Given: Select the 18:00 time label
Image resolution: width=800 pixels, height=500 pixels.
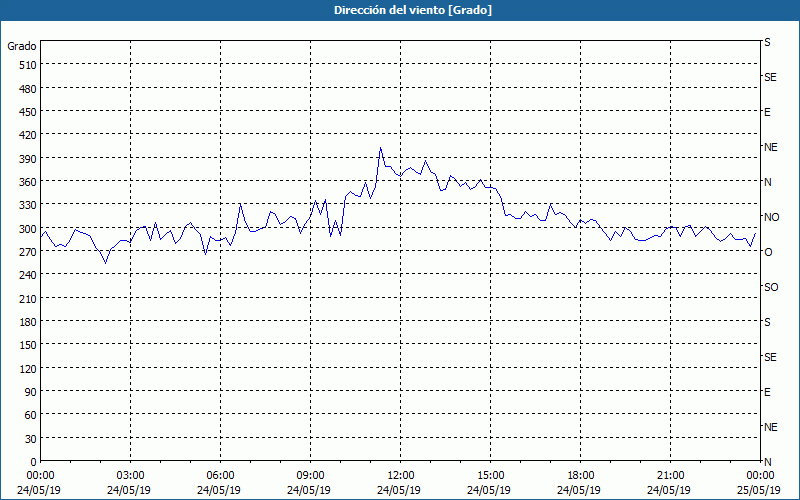Looking at the screenshot, I should 580,476.
